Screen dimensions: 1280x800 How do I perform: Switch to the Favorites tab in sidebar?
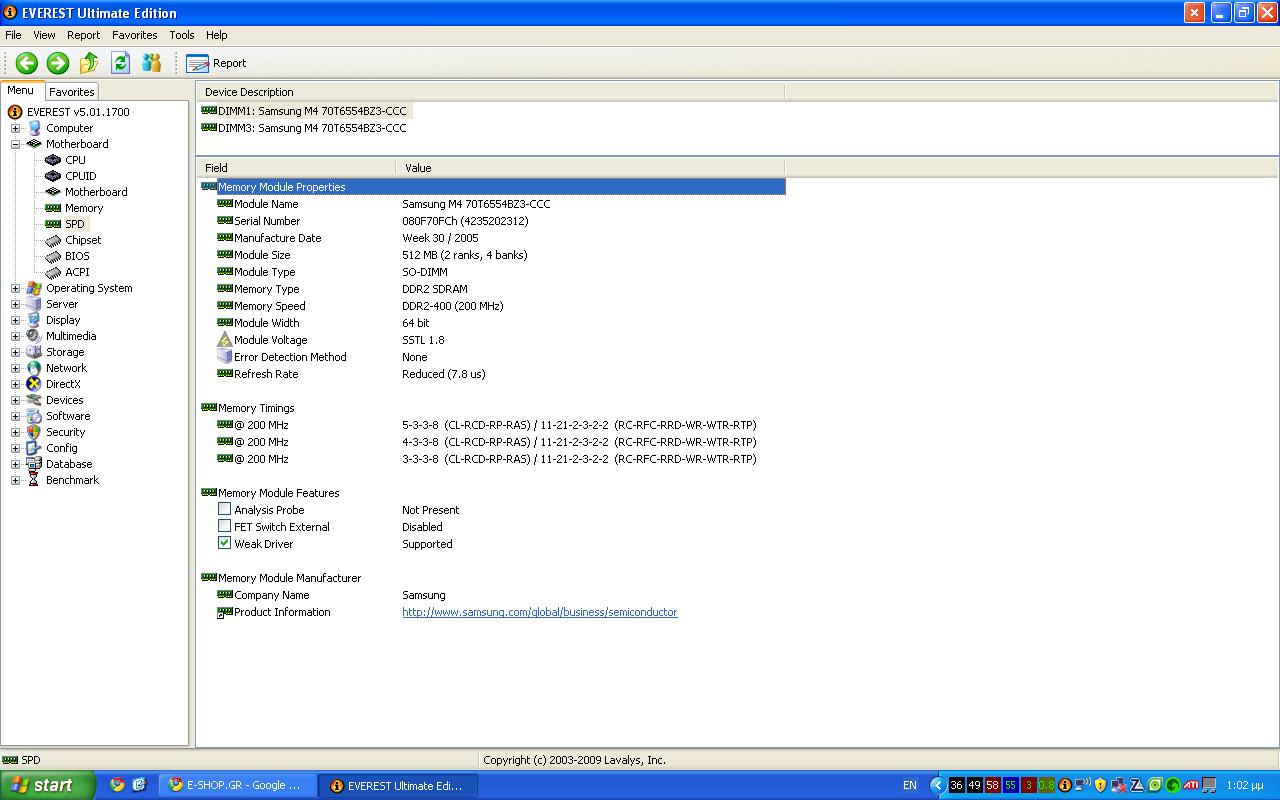tap(72, 92)
